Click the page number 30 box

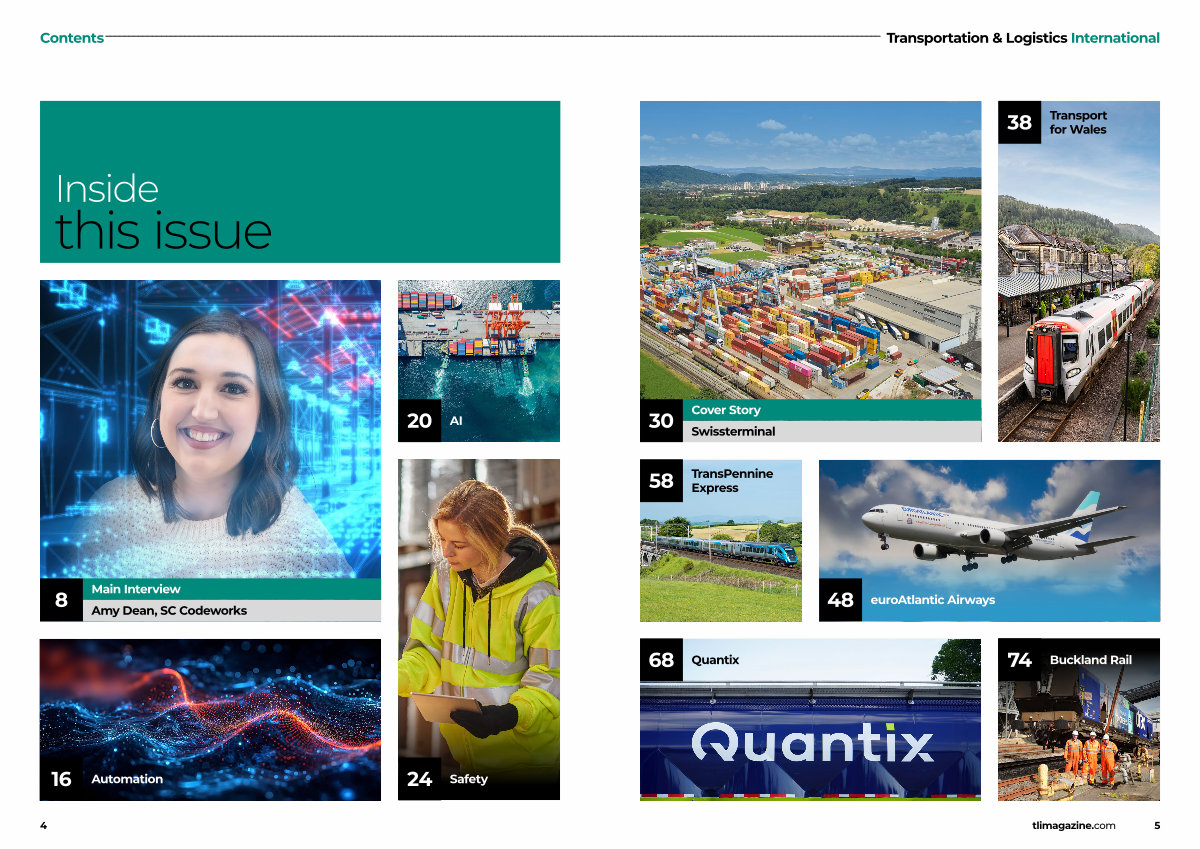coord(661,421)
